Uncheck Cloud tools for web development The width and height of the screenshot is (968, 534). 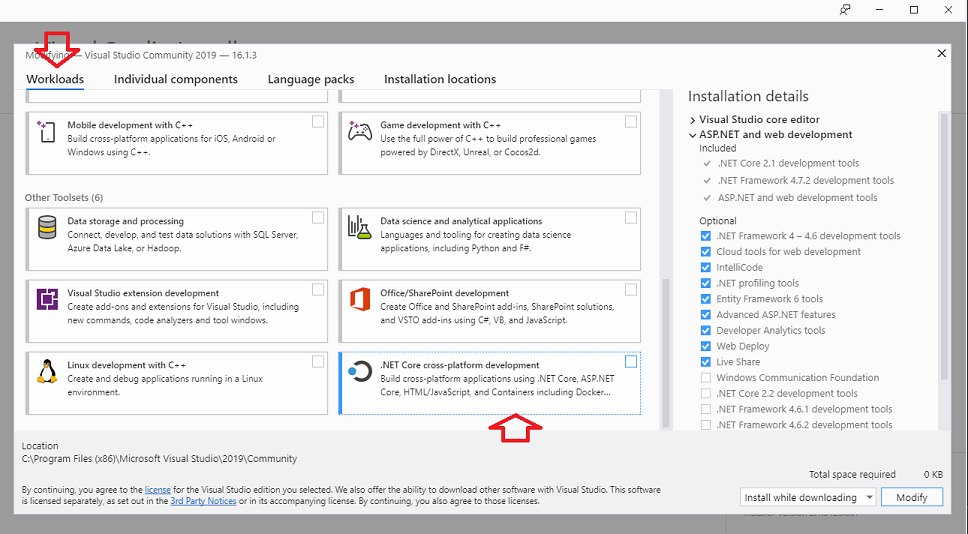click(706, 252)
